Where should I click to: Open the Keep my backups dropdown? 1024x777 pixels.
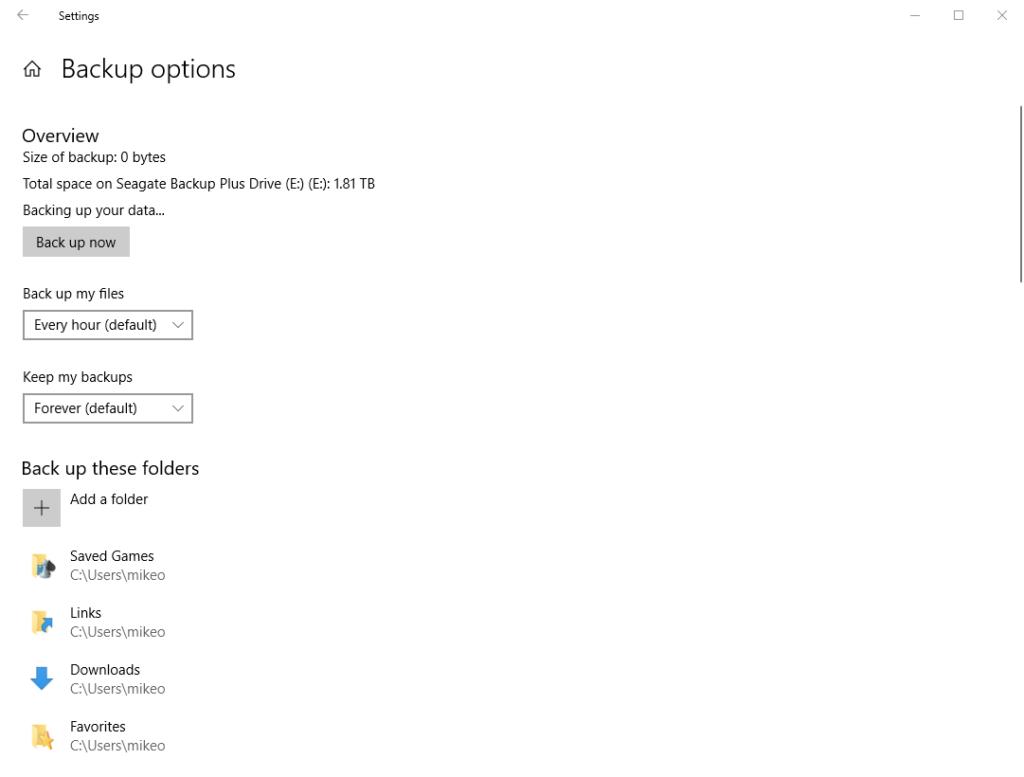click(x=107, y=408)
